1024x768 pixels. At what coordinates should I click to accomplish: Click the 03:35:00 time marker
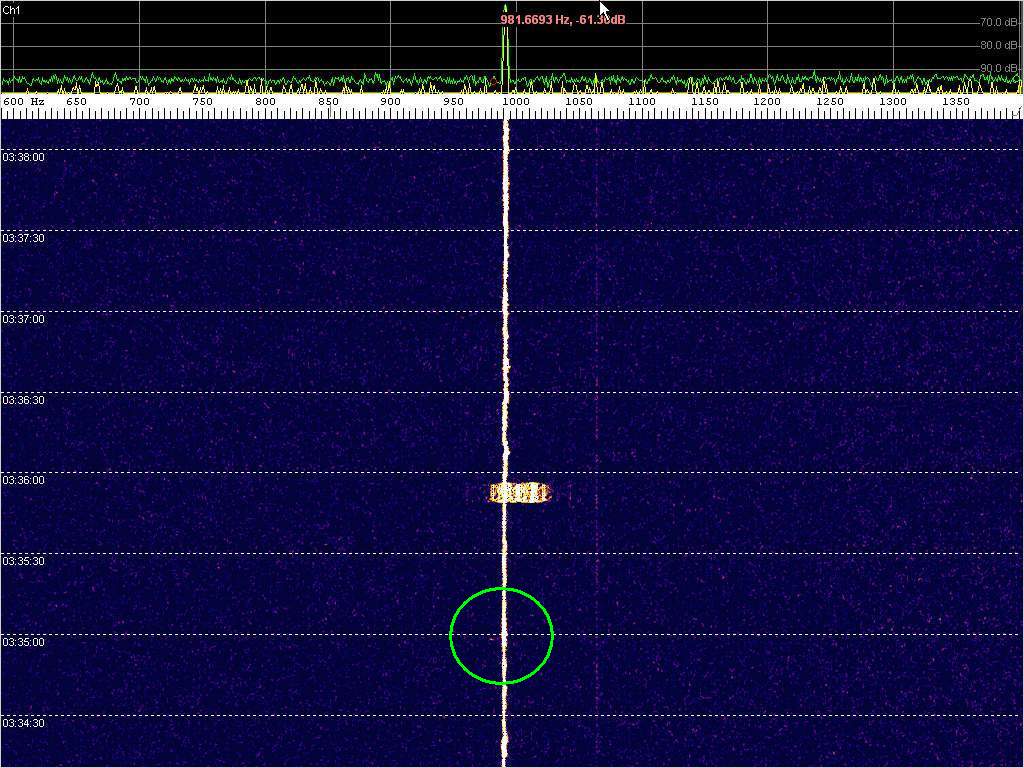click(24, 642)
